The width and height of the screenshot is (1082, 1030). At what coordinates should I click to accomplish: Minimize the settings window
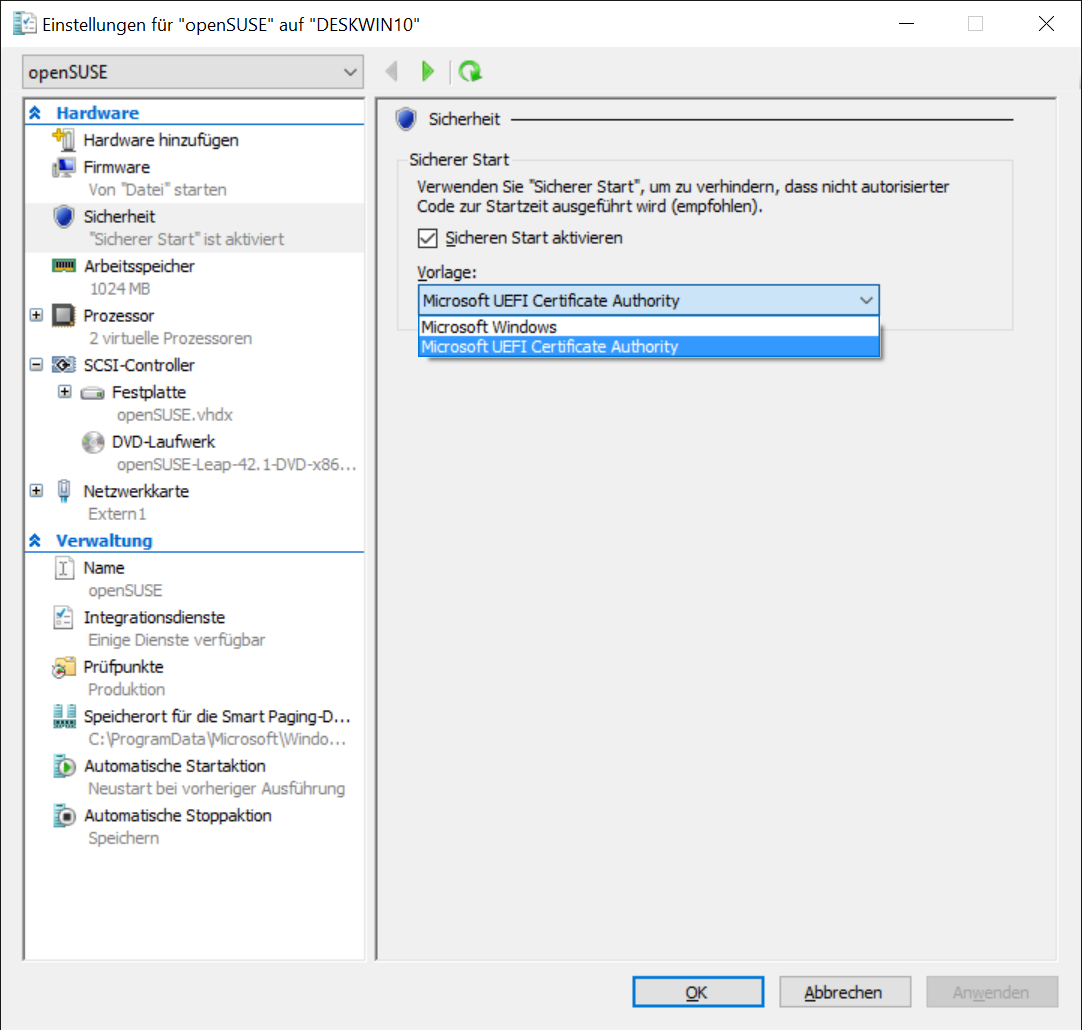click(x=906, y=23)
